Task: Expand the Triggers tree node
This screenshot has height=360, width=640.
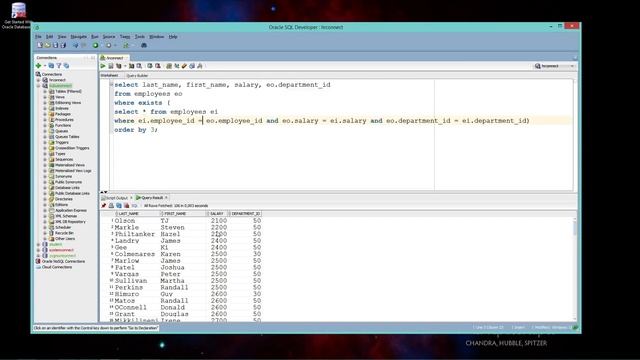Action: tap(45, 142)
